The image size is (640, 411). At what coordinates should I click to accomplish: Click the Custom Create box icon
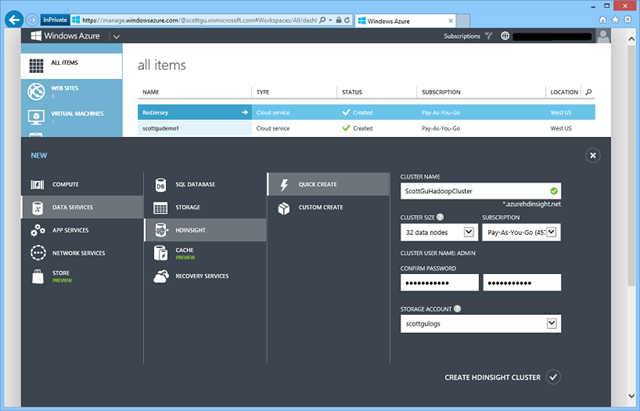pyautogui.click(x=284, y=208)
